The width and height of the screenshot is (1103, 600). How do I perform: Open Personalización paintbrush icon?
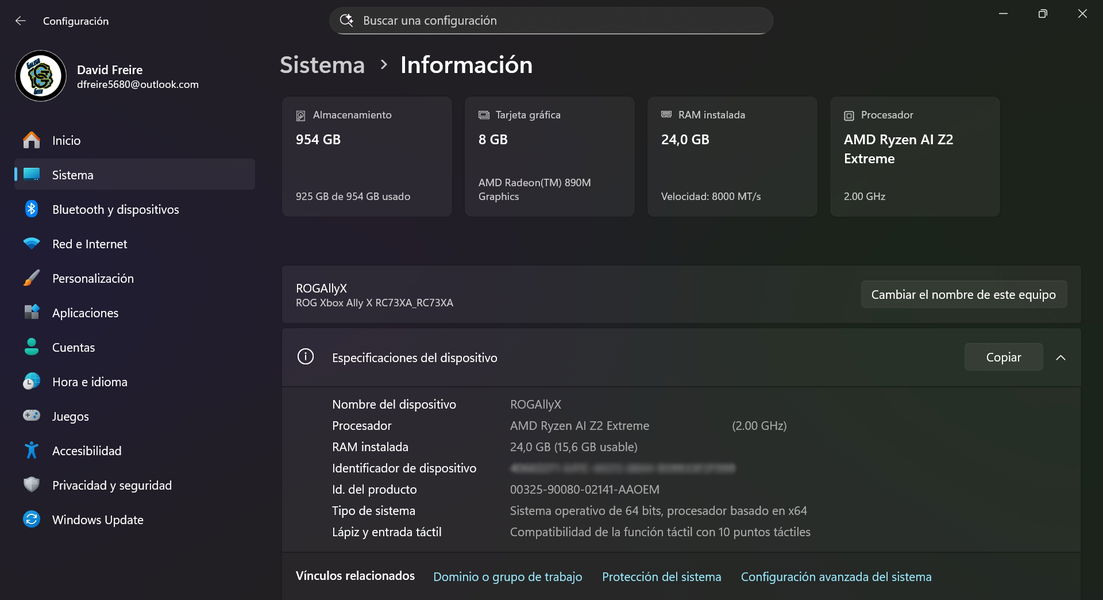point(32,279)
